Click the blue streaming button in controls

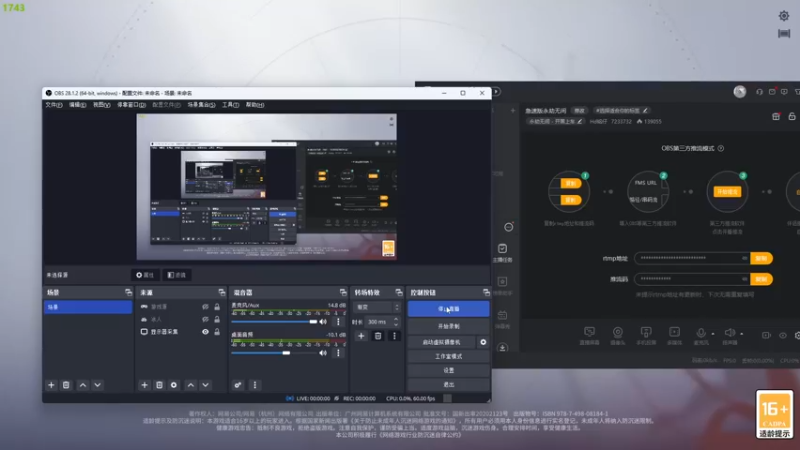point(448,309)
